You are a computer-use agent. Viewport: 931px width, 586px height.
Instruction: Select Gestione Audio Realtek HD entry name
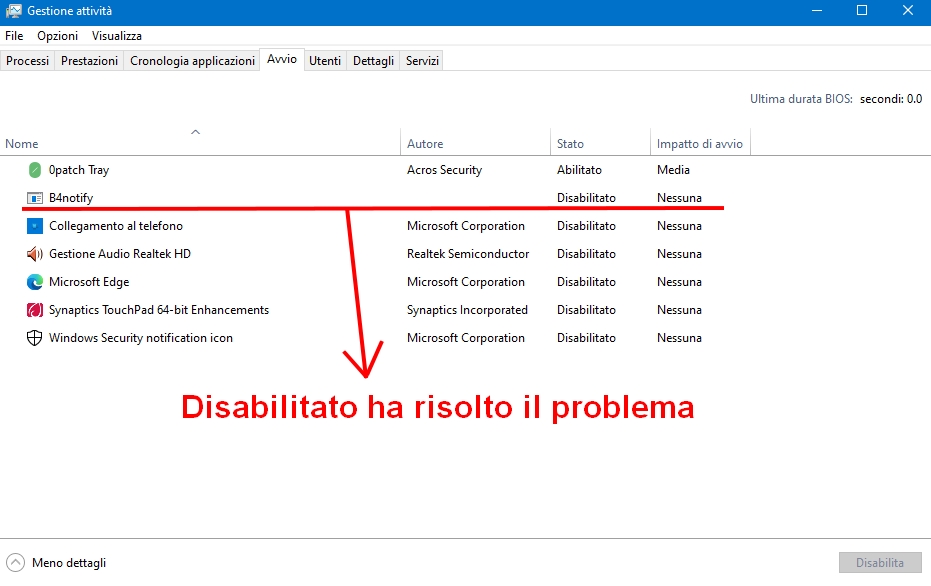[120, 254]
